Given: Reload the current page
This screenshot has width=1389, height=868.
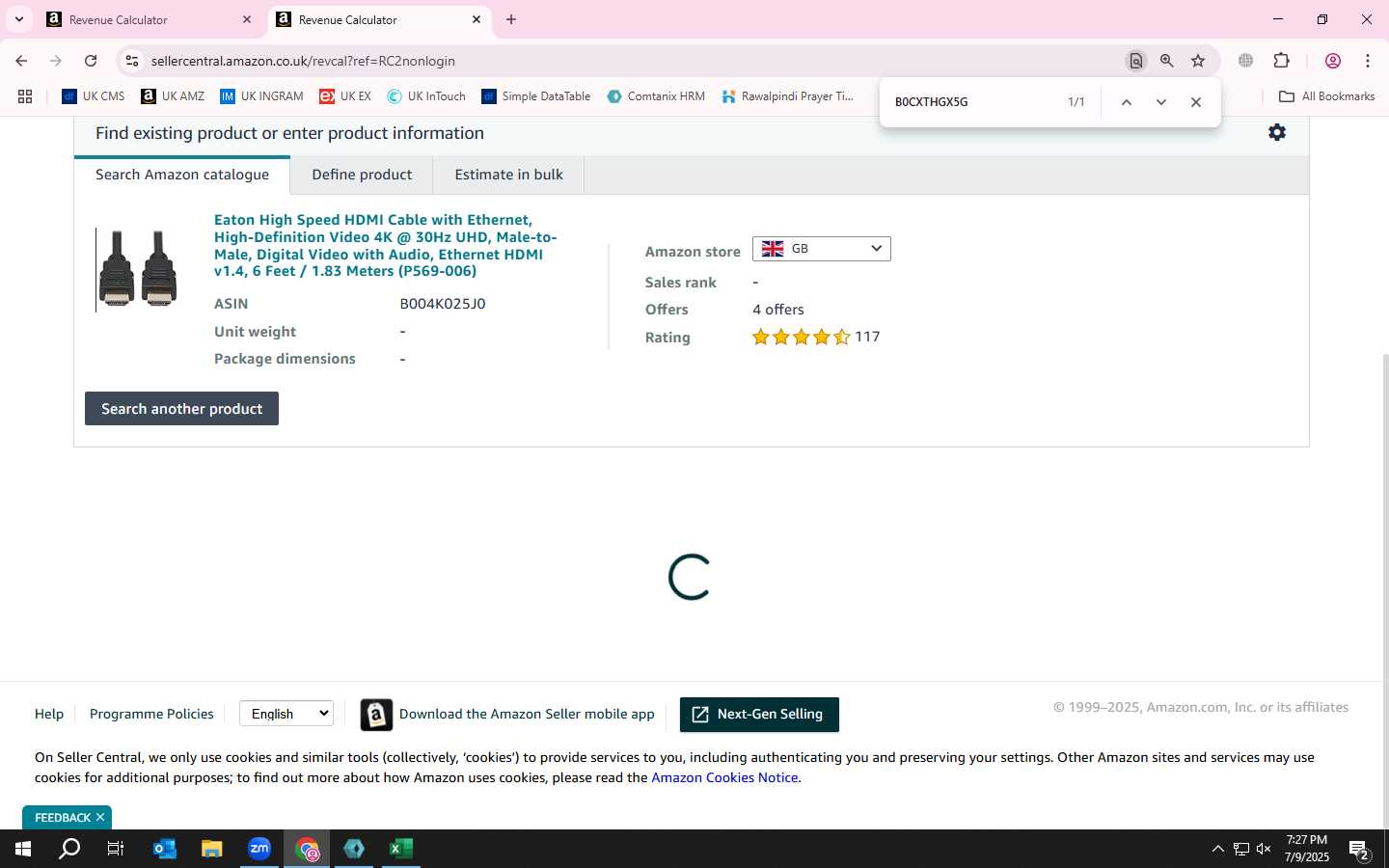Looking at the screenshot, I should pos(91,61).
